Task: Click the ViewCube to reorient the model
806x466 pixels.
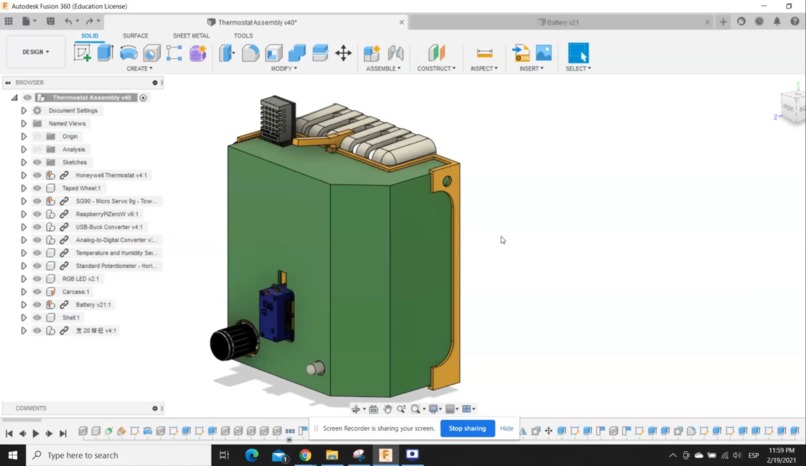Action: point(791,107)
